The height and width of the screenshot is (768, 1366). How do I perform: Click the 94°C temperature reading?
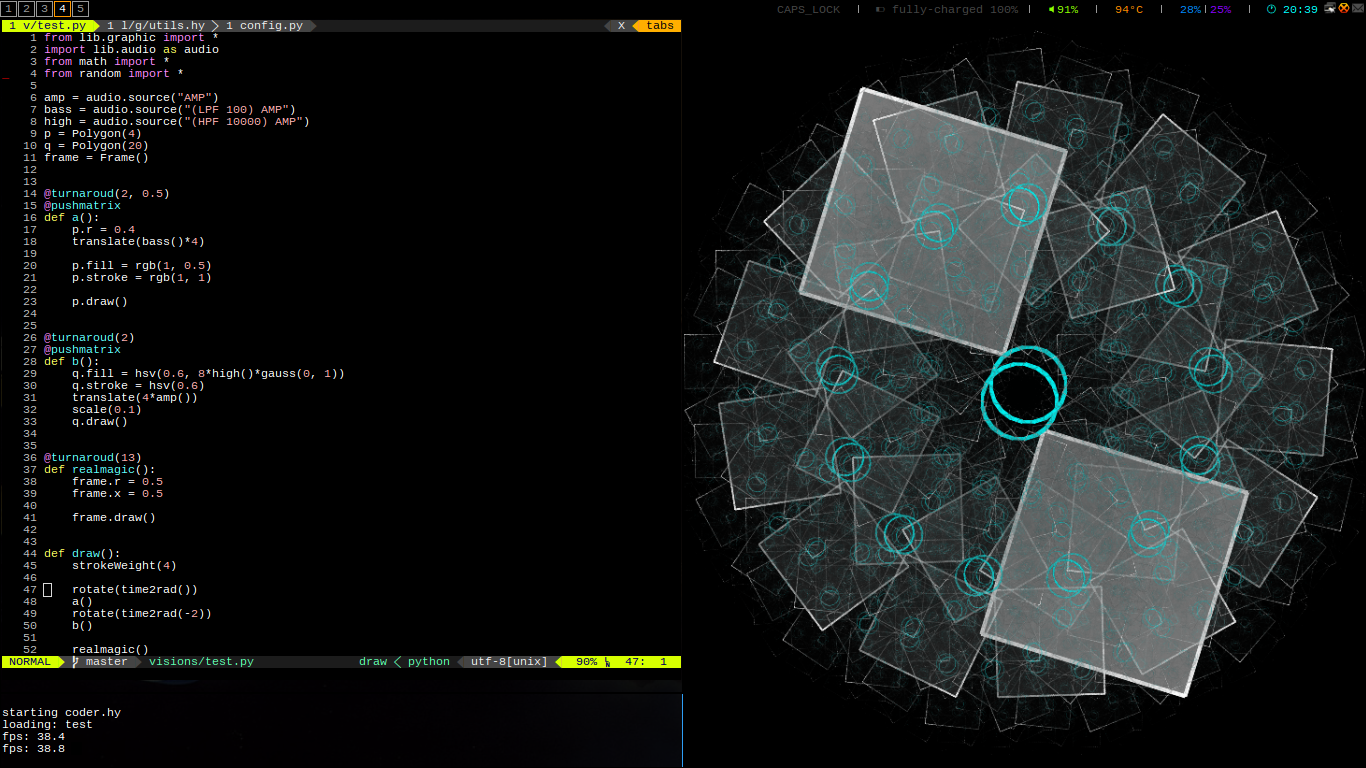(1129, 9)
